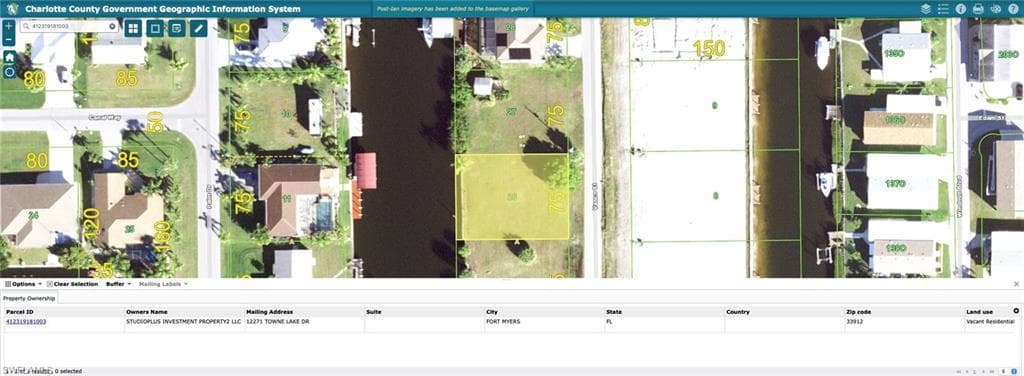Screen dimensions: 1024x376
Task: Click the search magnifier icon
Action: pos(26,26)
